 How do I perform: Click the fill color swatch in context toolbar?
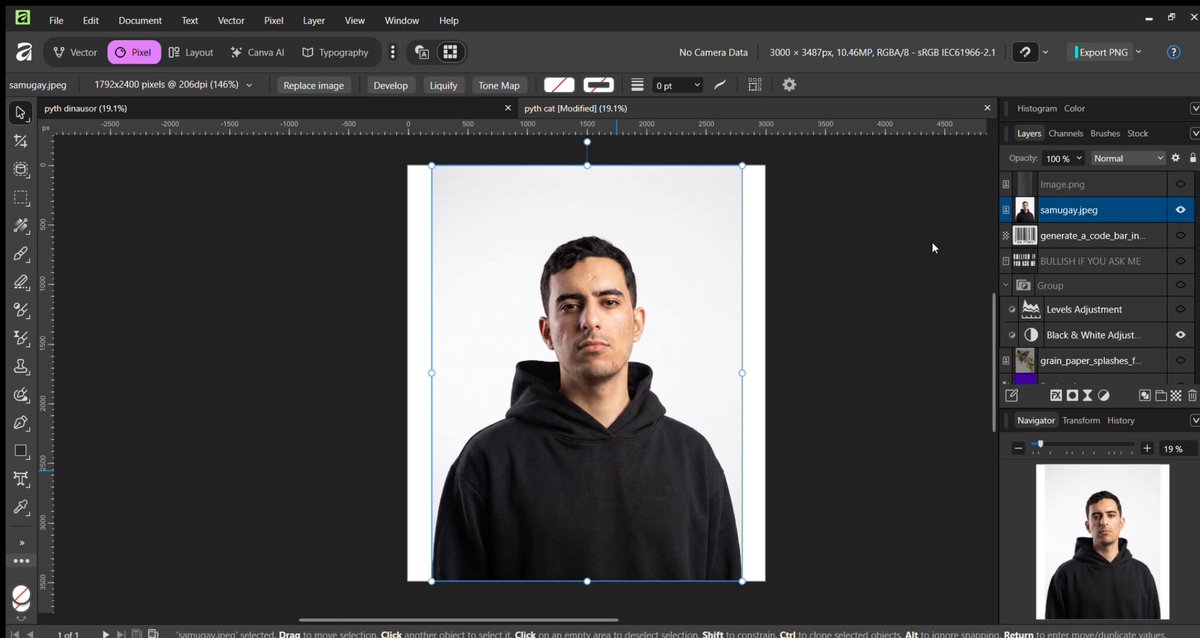coord(559,85)
